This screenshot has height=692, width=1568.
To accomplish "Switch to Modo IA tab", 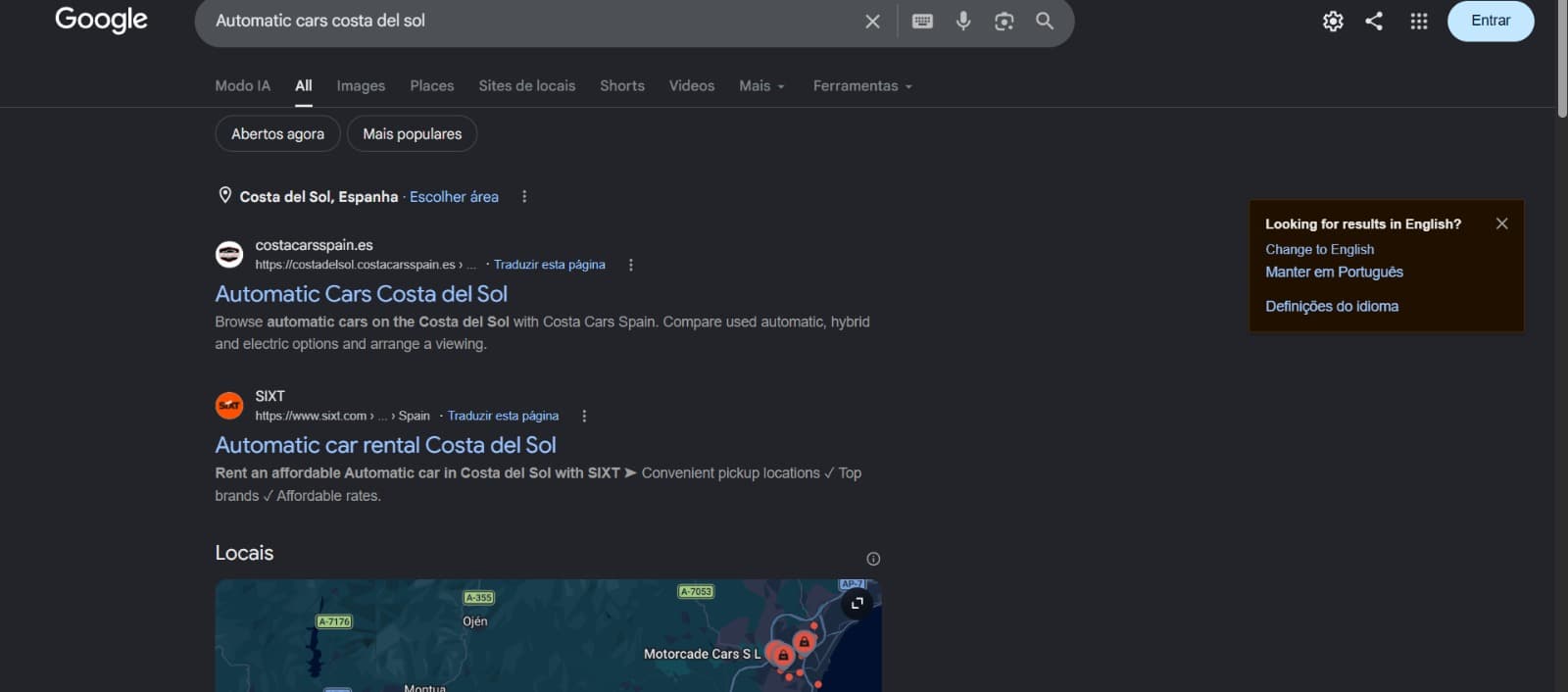I will tap(242, 86).
